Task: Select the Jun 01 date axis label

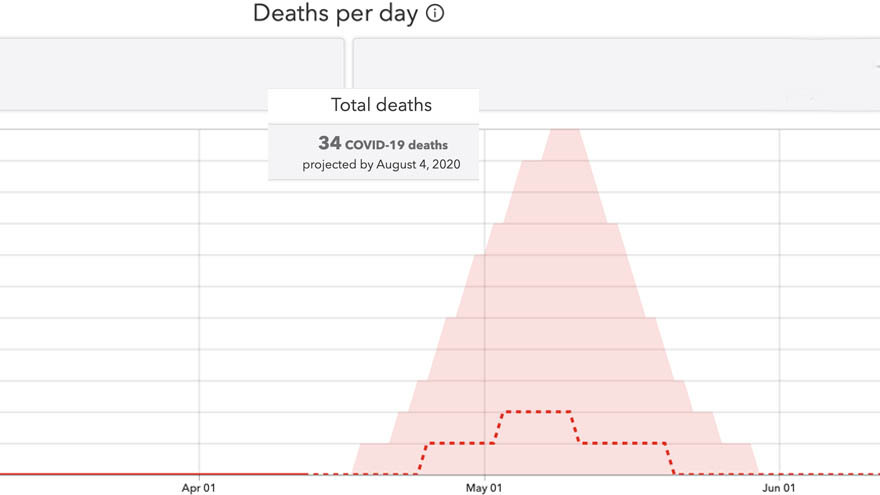Action: [779, 488]
